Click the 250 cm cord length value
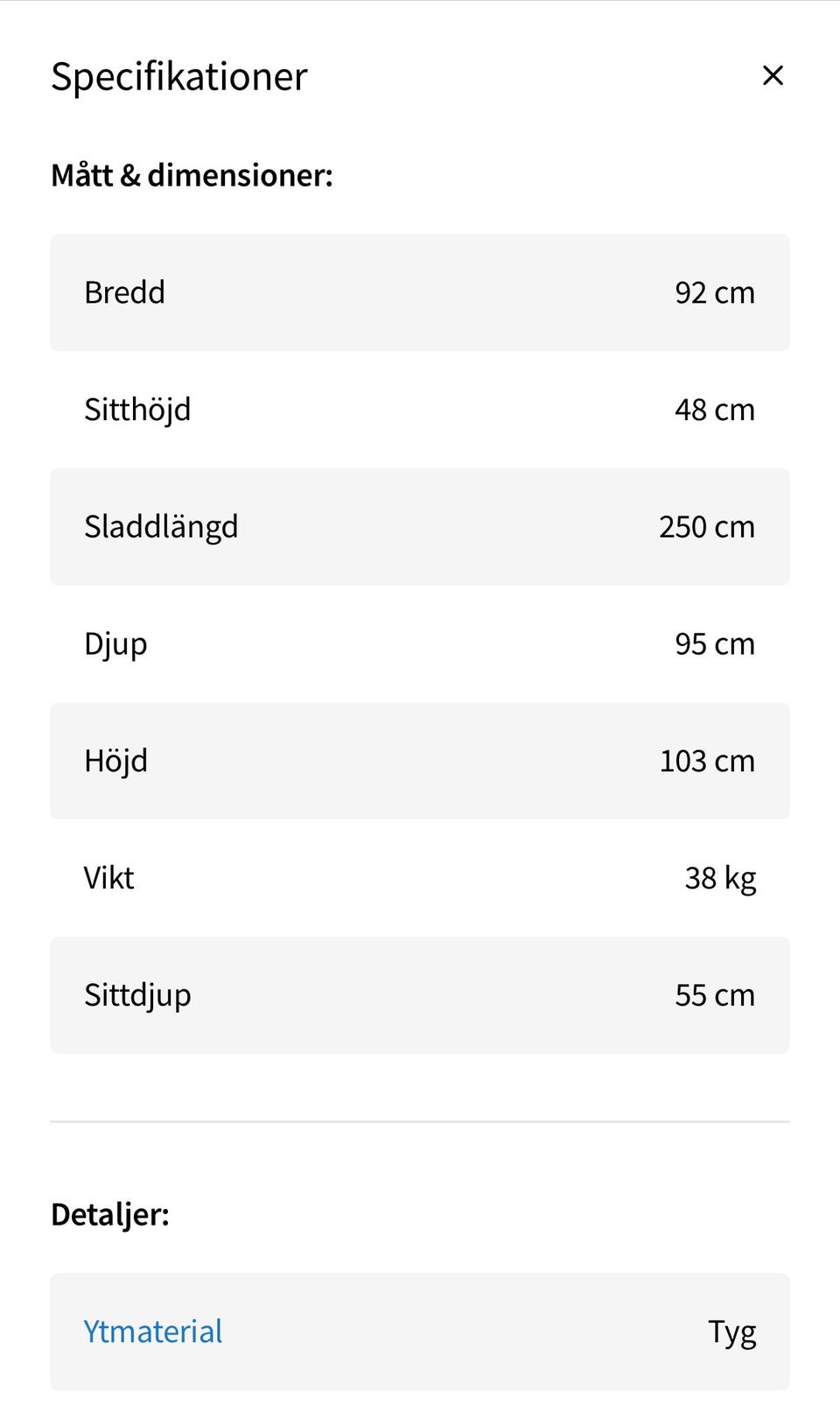840x1405 pixels. coord(706,527)
